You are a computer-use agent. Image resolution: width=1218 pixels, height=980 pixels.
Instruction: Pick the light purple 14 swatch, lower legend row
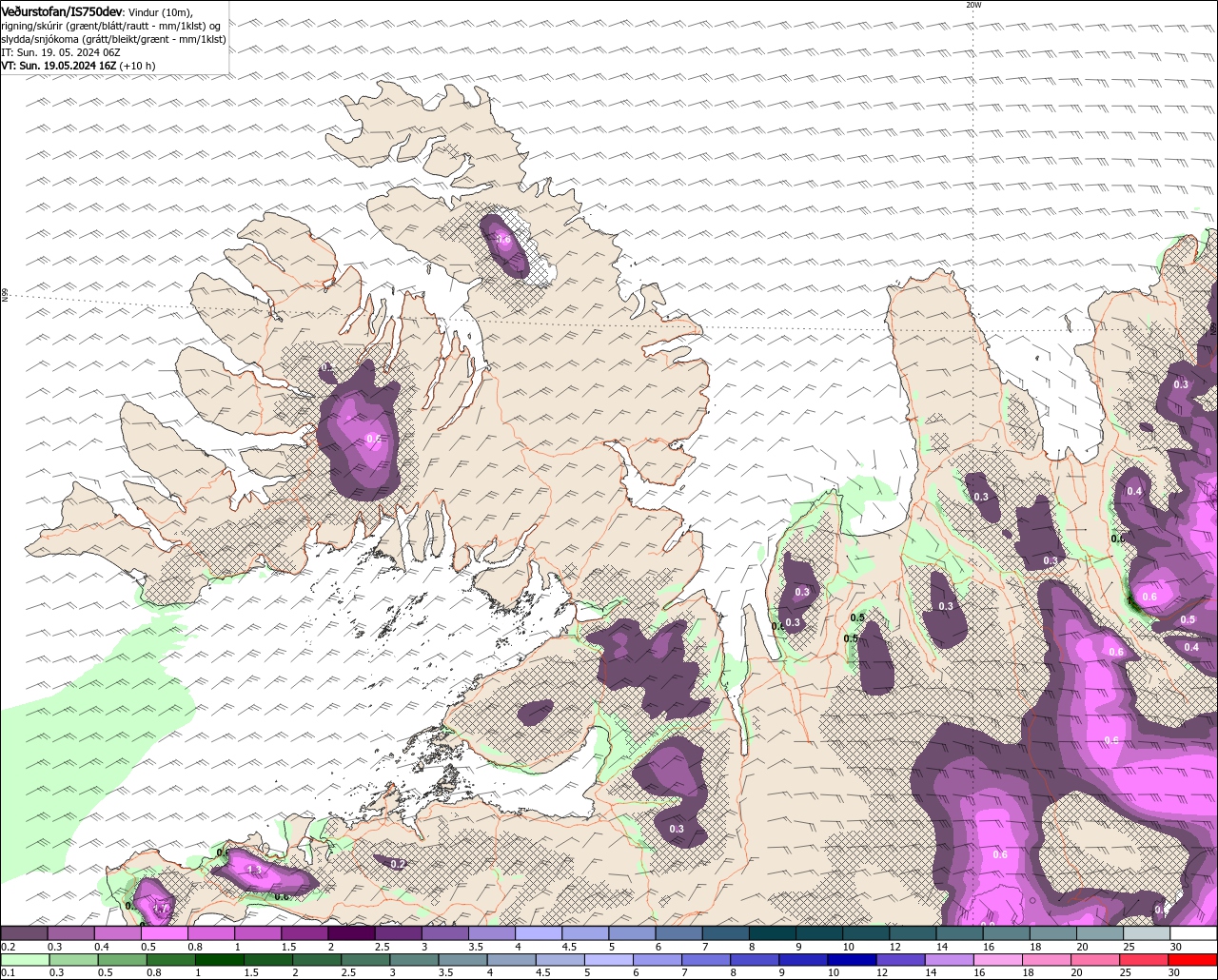950,959
